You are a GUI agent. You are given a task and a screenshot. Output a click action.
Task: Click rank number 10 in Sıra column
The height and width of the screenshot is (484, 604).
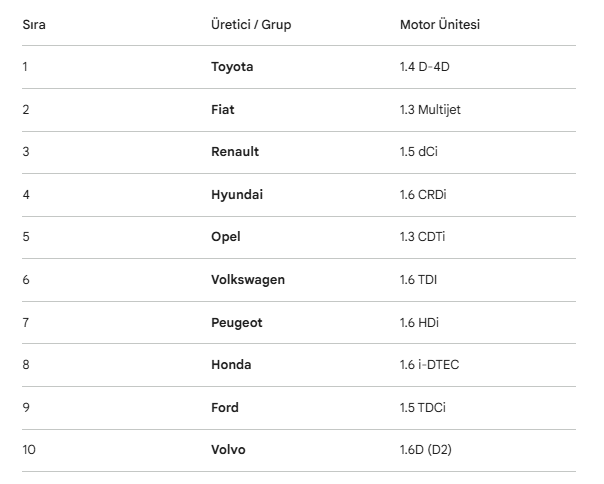coord(29,450)
